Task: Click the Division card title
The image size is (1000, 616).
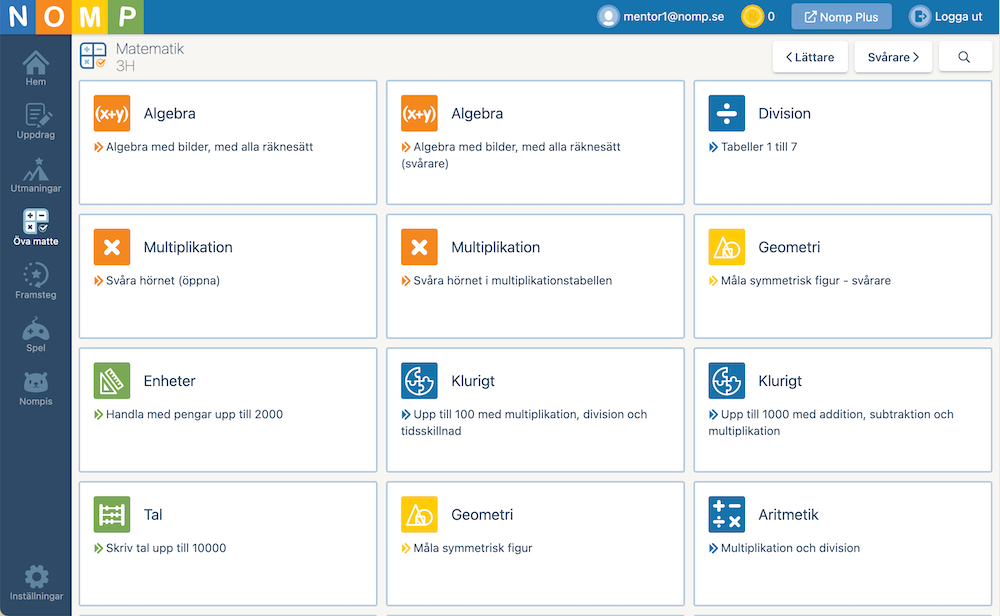Action: (784, 114)
